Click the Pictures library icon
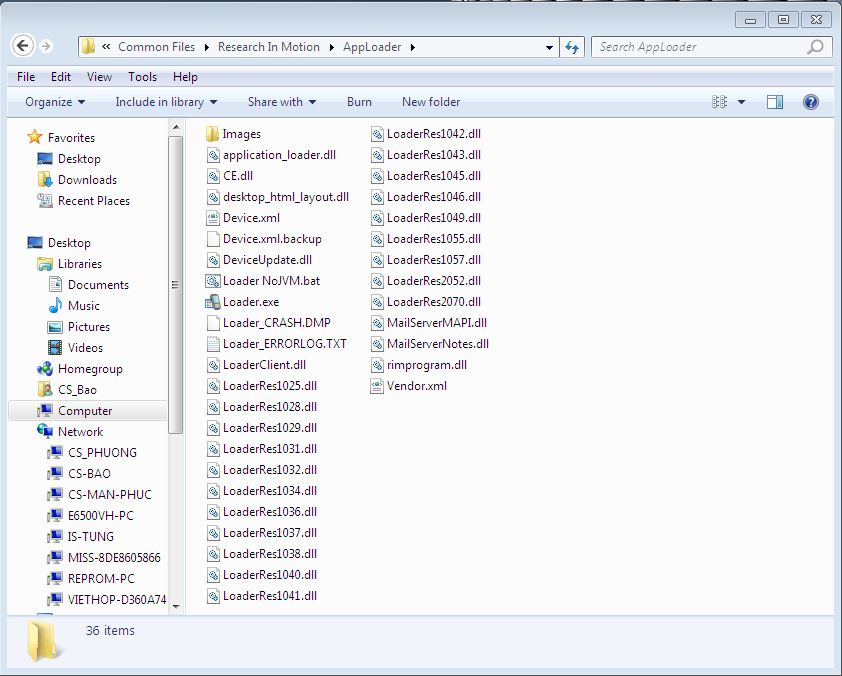Image resolution: width=842 pixels, height=676 pixels. tap(55, 326)
